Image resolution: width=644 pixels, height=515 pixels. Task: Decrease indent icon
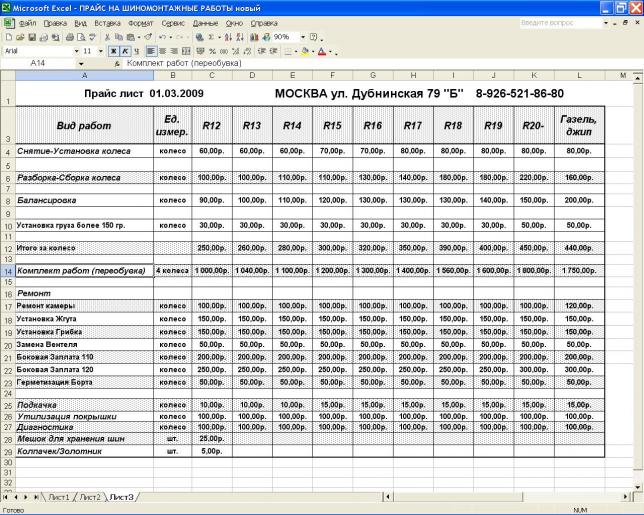pos(262,51)
